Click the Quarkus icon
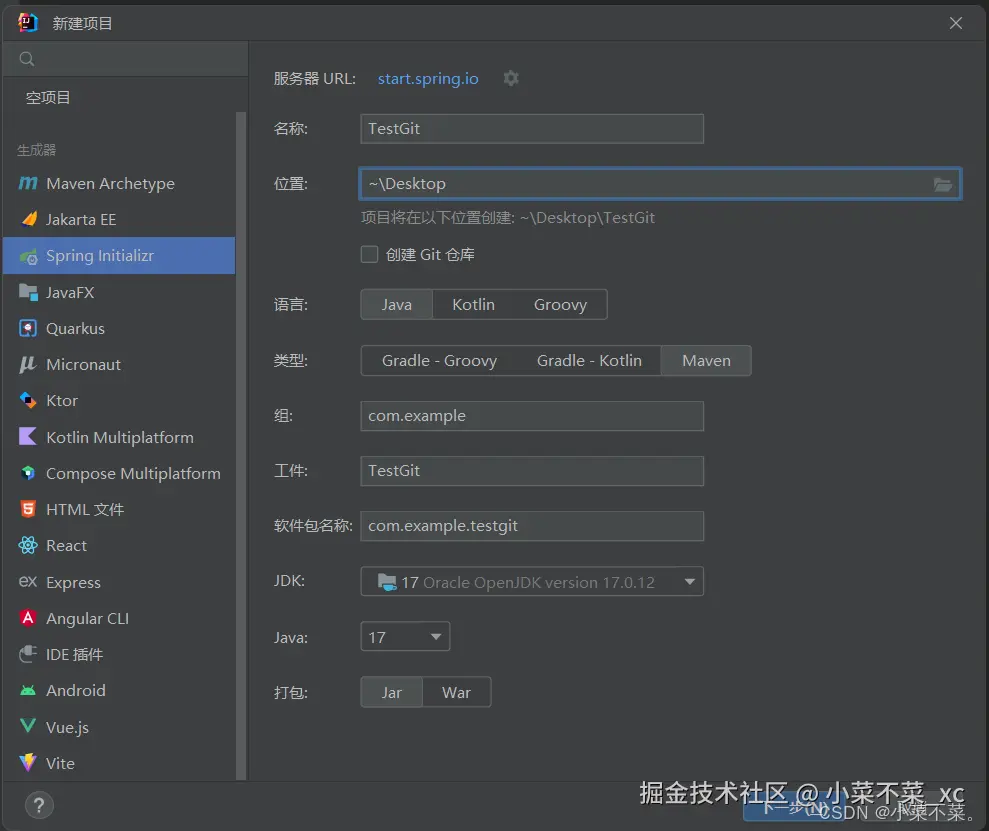989x831 pixels. tap(28, 328)
